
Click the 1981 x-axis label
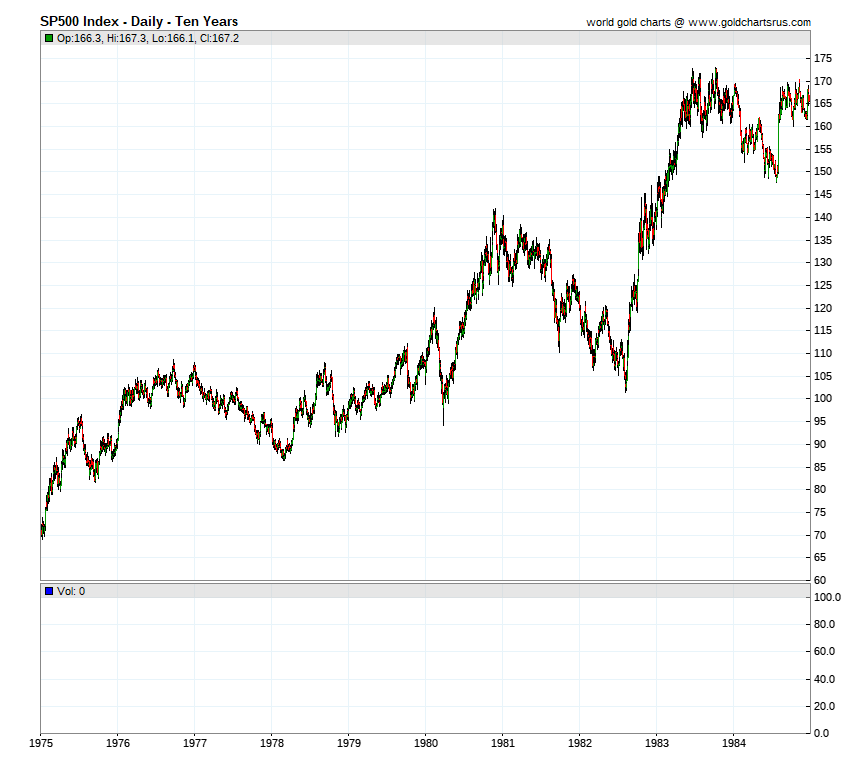[x=503, y=743]
